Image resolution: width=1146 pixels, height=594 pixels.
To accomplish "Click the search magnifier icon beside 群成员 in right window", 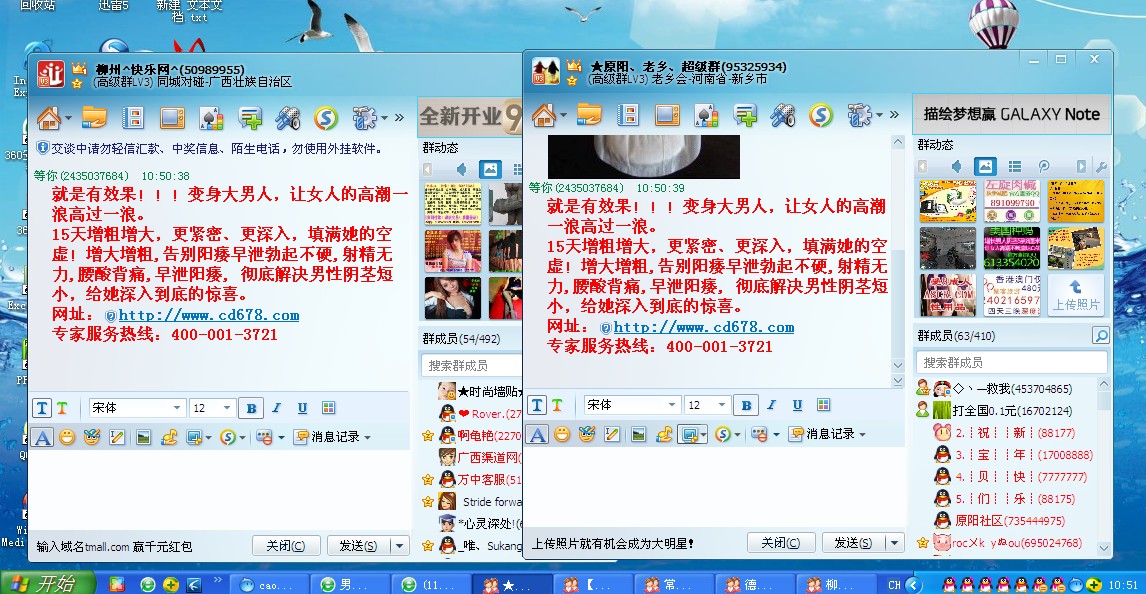I will (x=1100, y=335).
